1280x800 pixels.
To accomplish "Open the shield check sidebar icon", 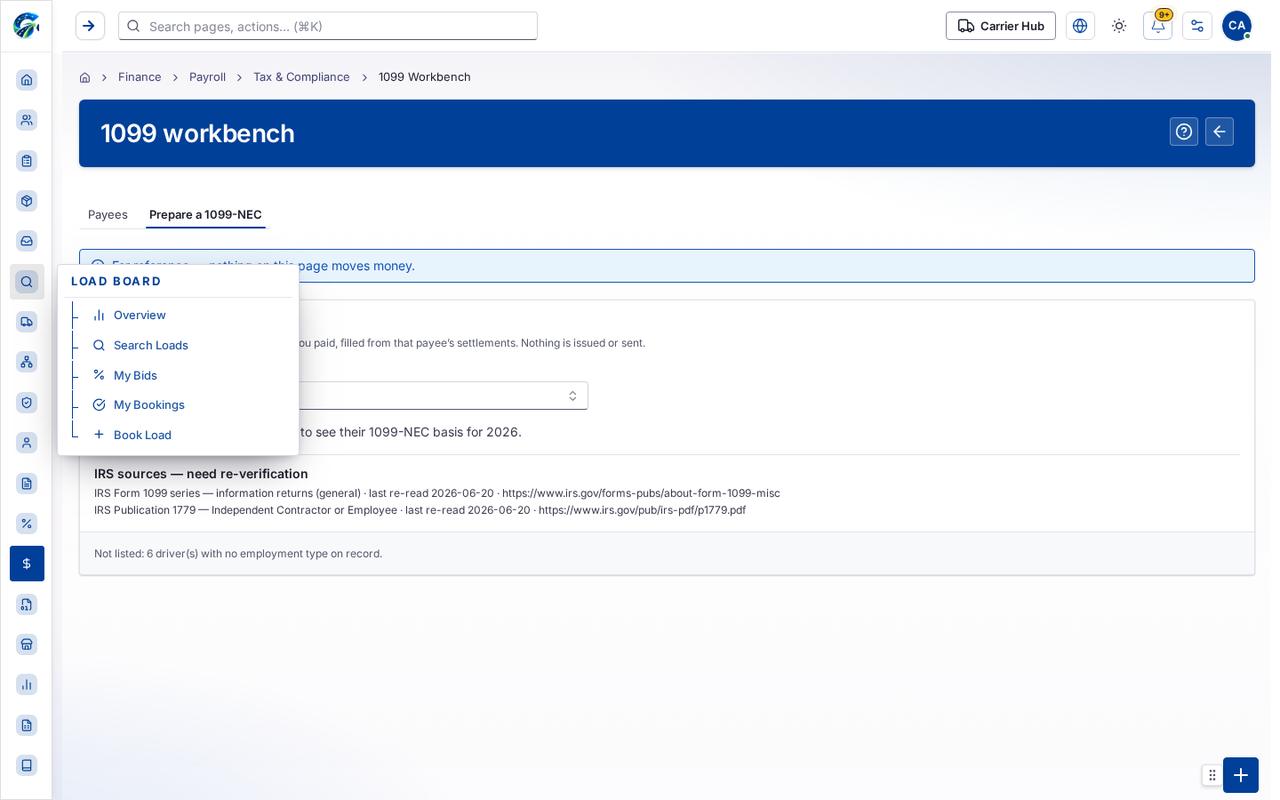I will [27, 403].
